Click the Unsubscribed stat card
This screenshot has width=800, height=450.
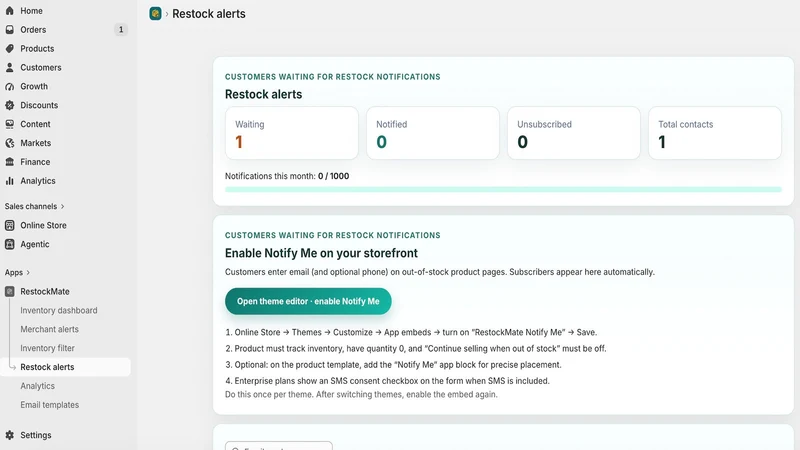pyautogui.click(x=573, y=133)
